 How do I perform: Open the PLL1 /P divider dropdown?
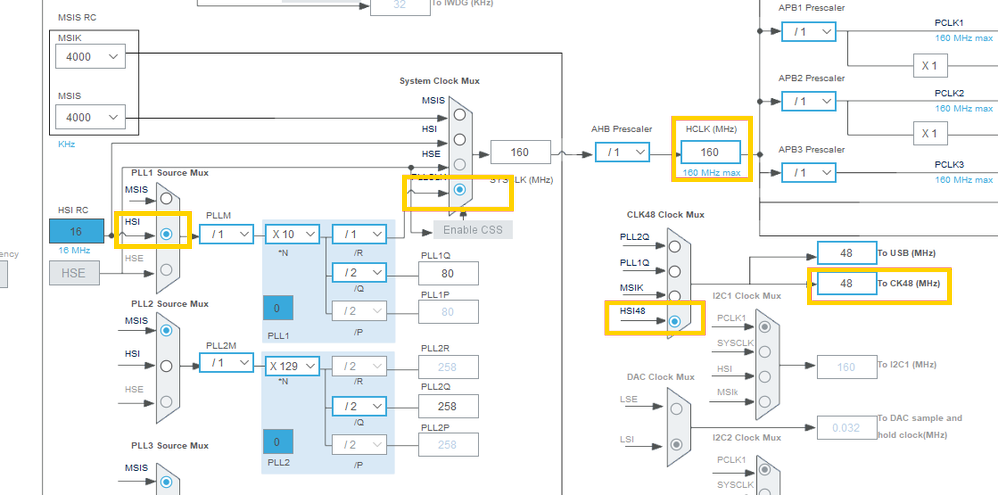point(359,311)
